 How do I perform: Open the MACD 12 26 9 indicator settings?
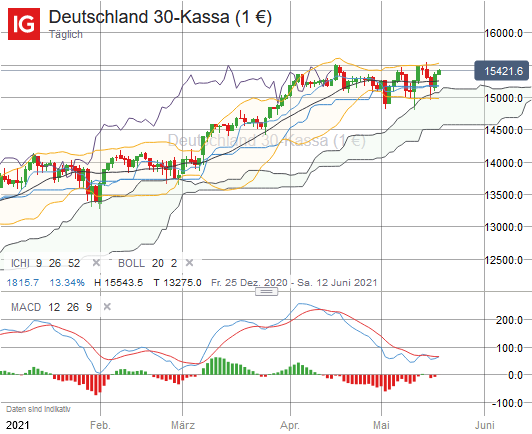click(52, 307)
